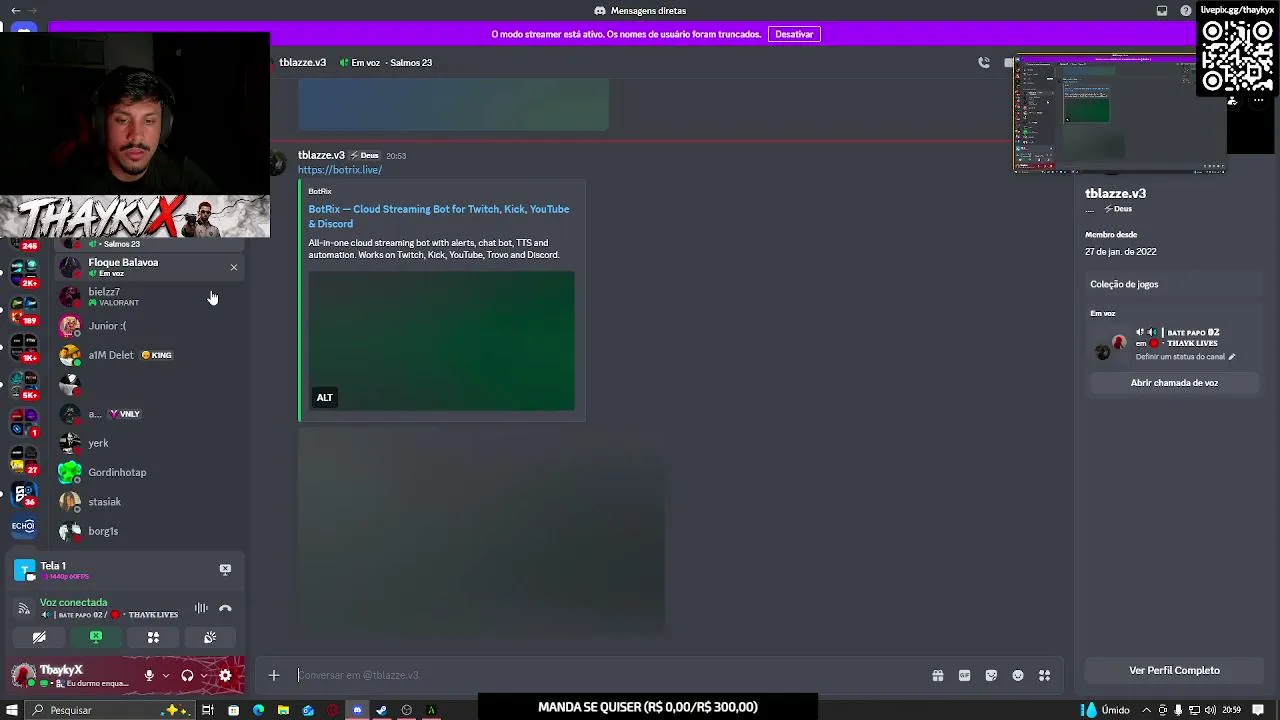Edit channel status pencil icon

1232,357
